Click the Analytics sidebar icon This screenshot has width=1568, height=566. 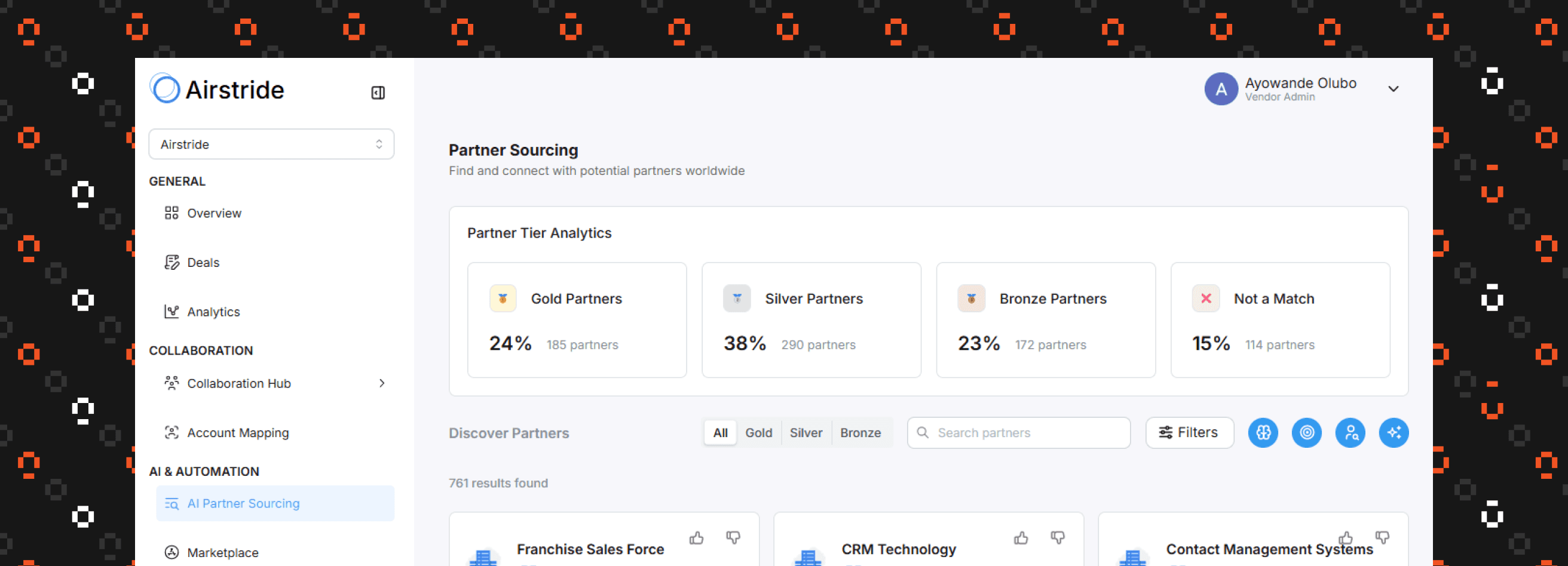(171, 311)
